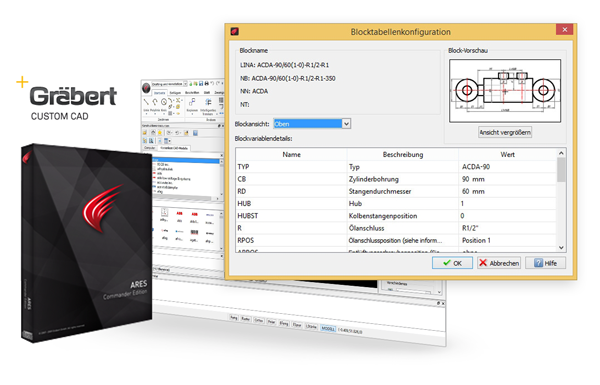Click the Undo arrow in quick access toolbar
Image resolution: width=600 pixels, height=385 pixels.
tap(212, 83)
